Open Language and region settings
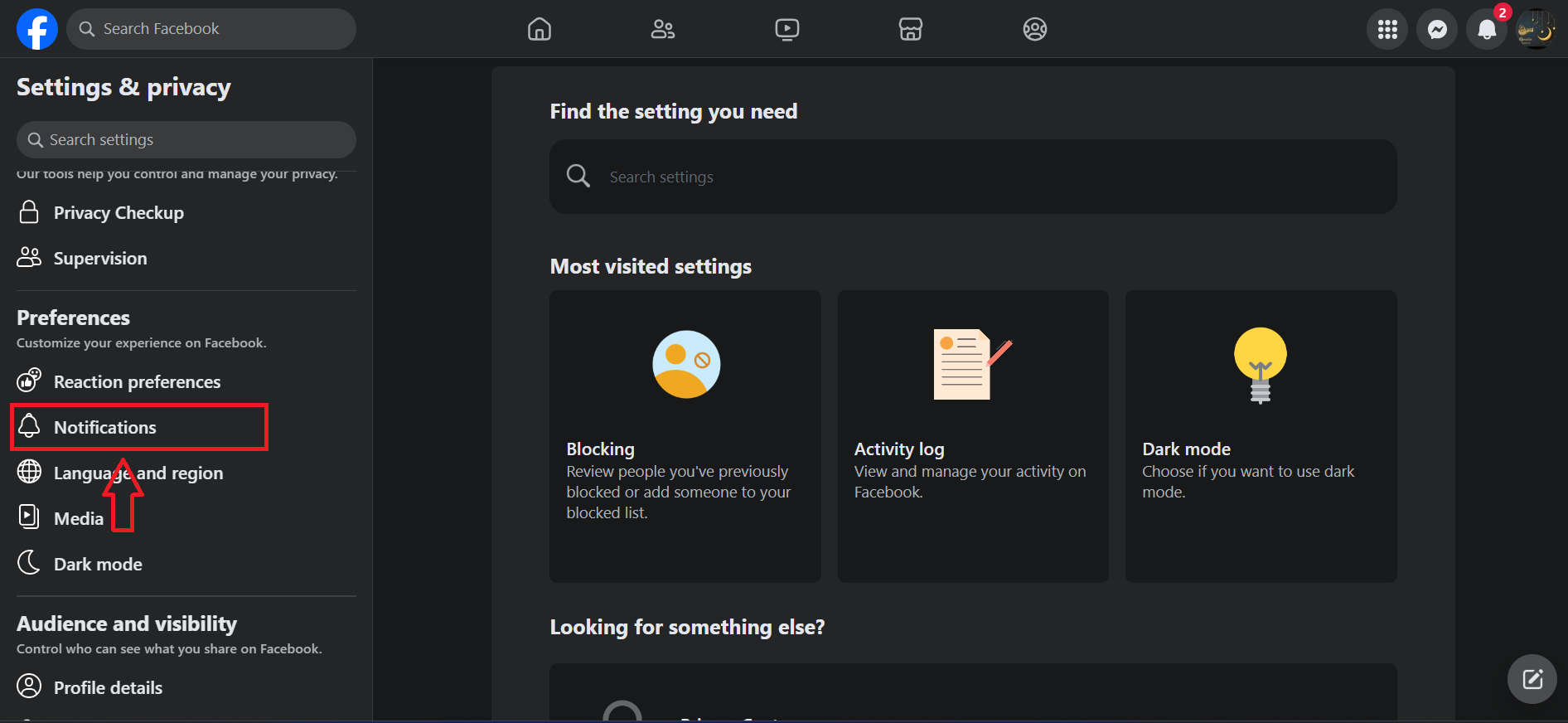Screen dimensions: 1568x723 (x=138, y=473)
